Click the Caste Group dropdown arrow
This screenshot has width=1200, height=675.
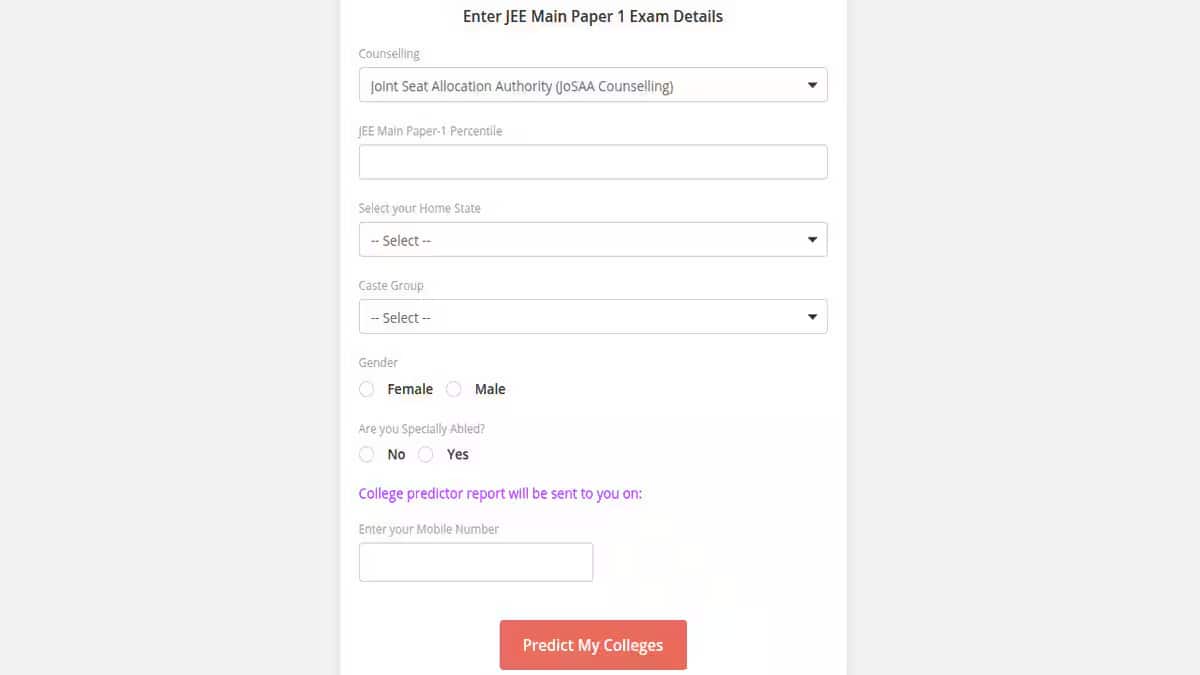(x=812, y=317)
